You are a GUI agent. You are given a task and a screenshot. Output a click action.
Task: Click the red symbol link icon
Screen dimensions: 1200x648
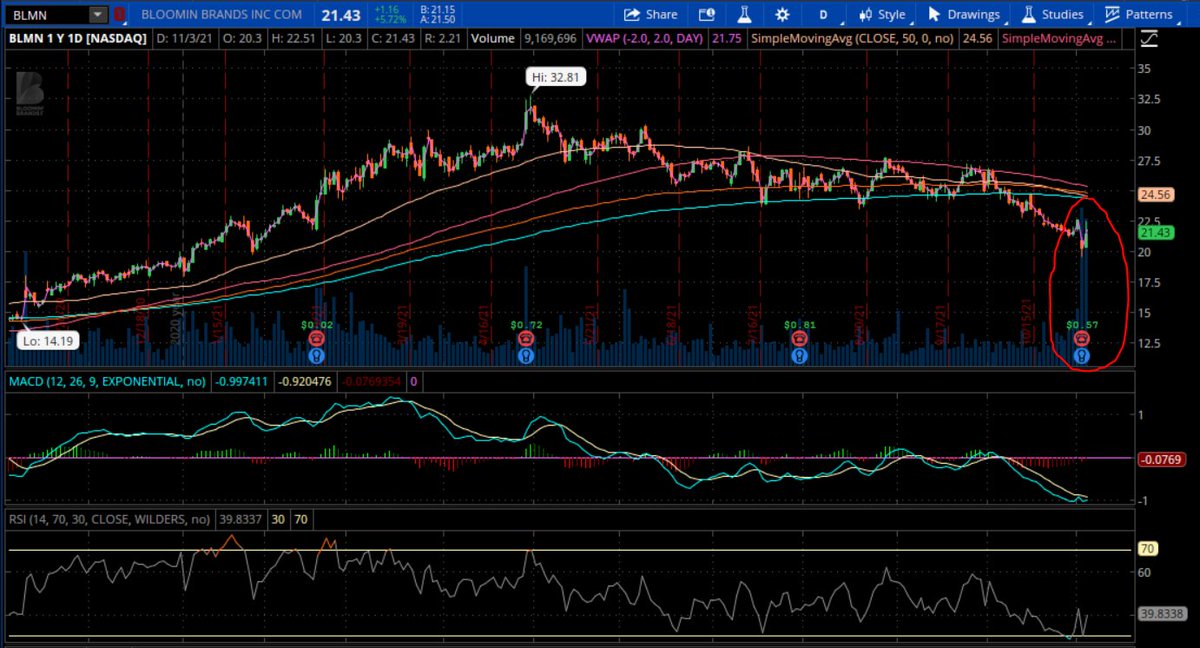(x=120, y=14)
